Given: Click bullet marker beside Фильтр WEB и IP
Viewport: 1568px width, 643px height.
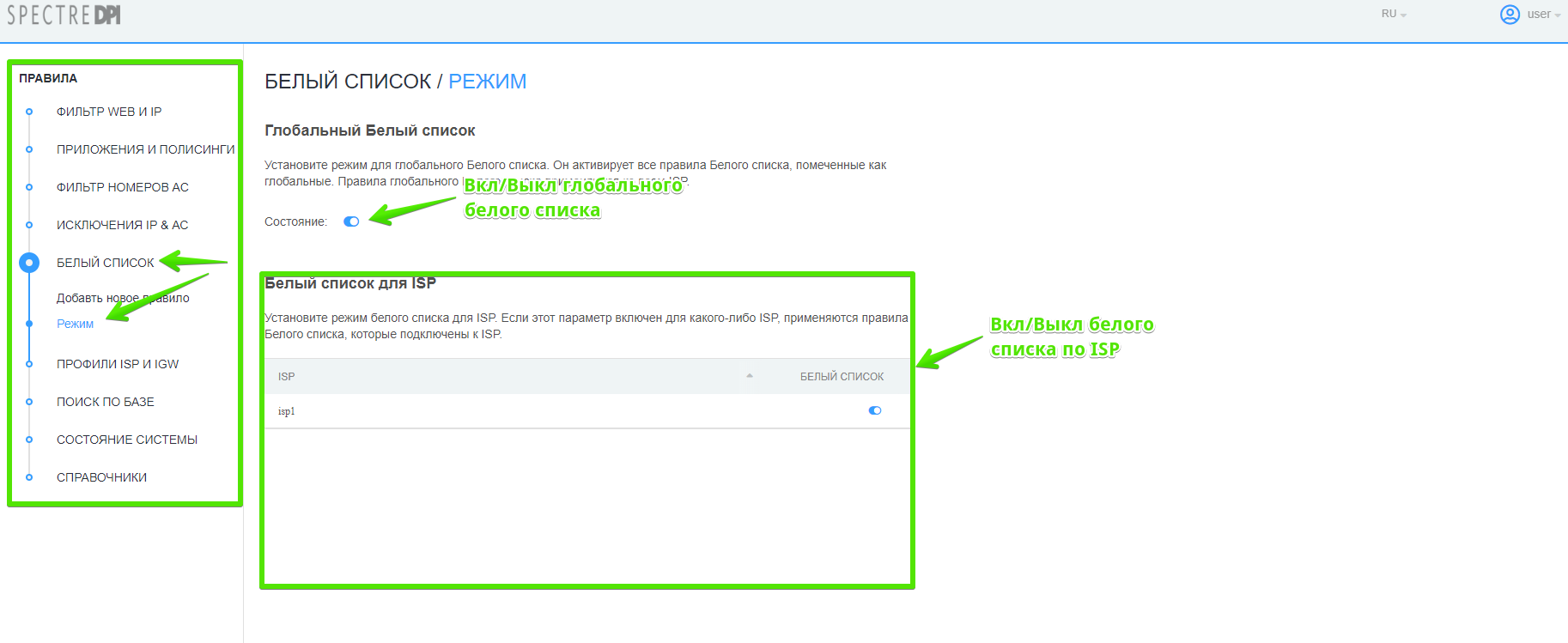Looking at the screenshot, I should pos(29,112).
